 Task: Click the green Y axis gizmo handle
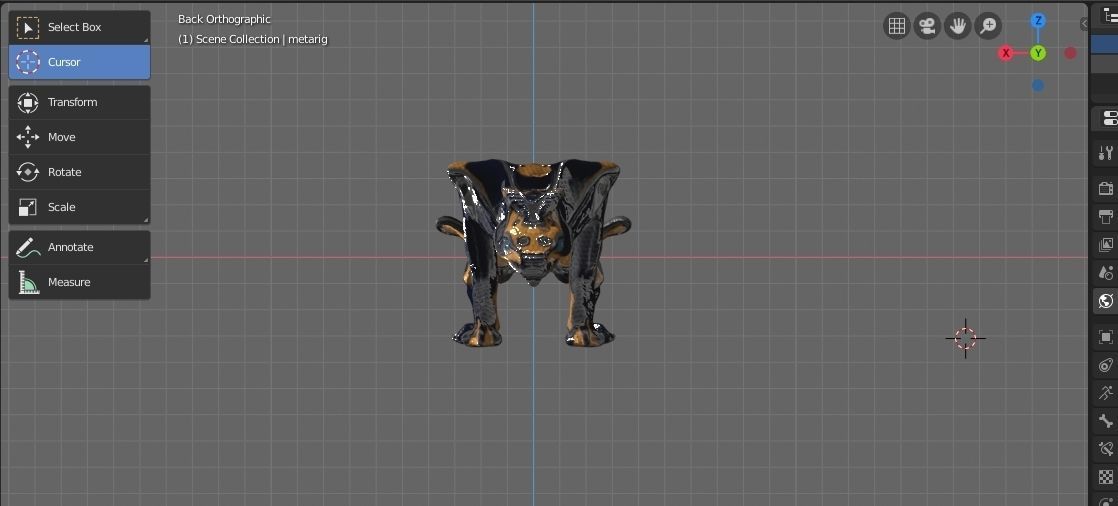coord(1038,53)
